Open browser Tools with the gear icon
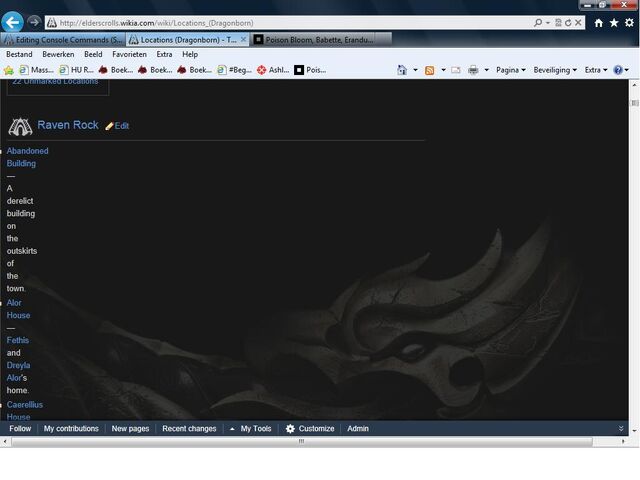 point(629,23)
